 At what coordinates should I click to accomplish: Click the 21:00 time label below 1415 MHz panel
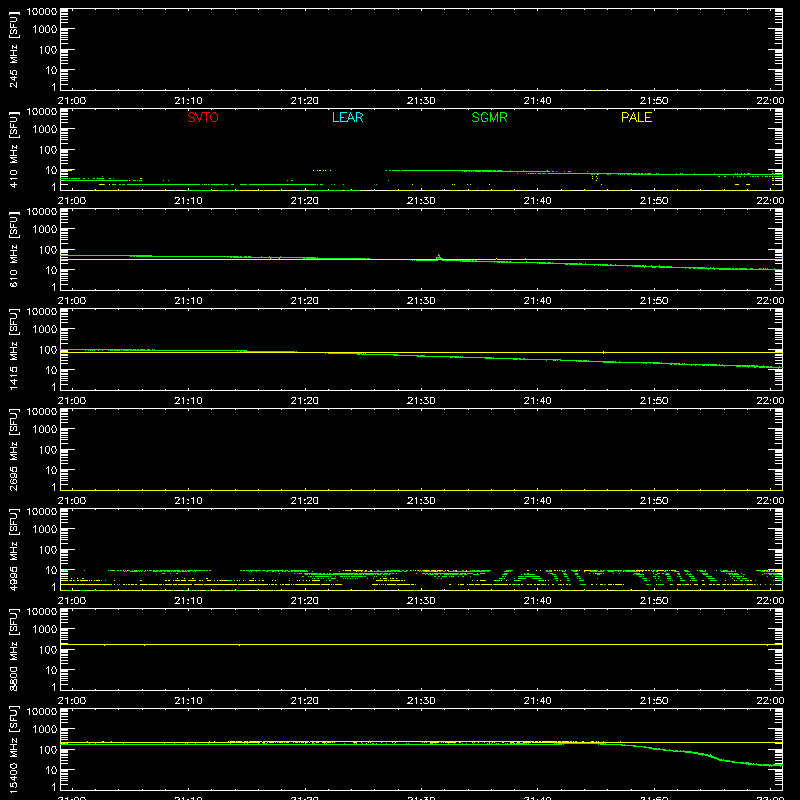tap(72, 401)
